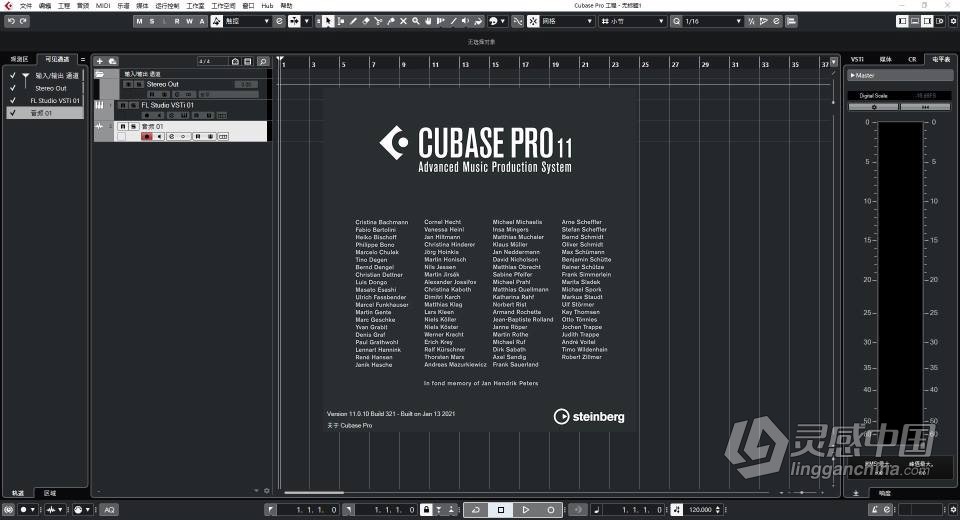Click the steinberg logo in the about box

point(589,416)
